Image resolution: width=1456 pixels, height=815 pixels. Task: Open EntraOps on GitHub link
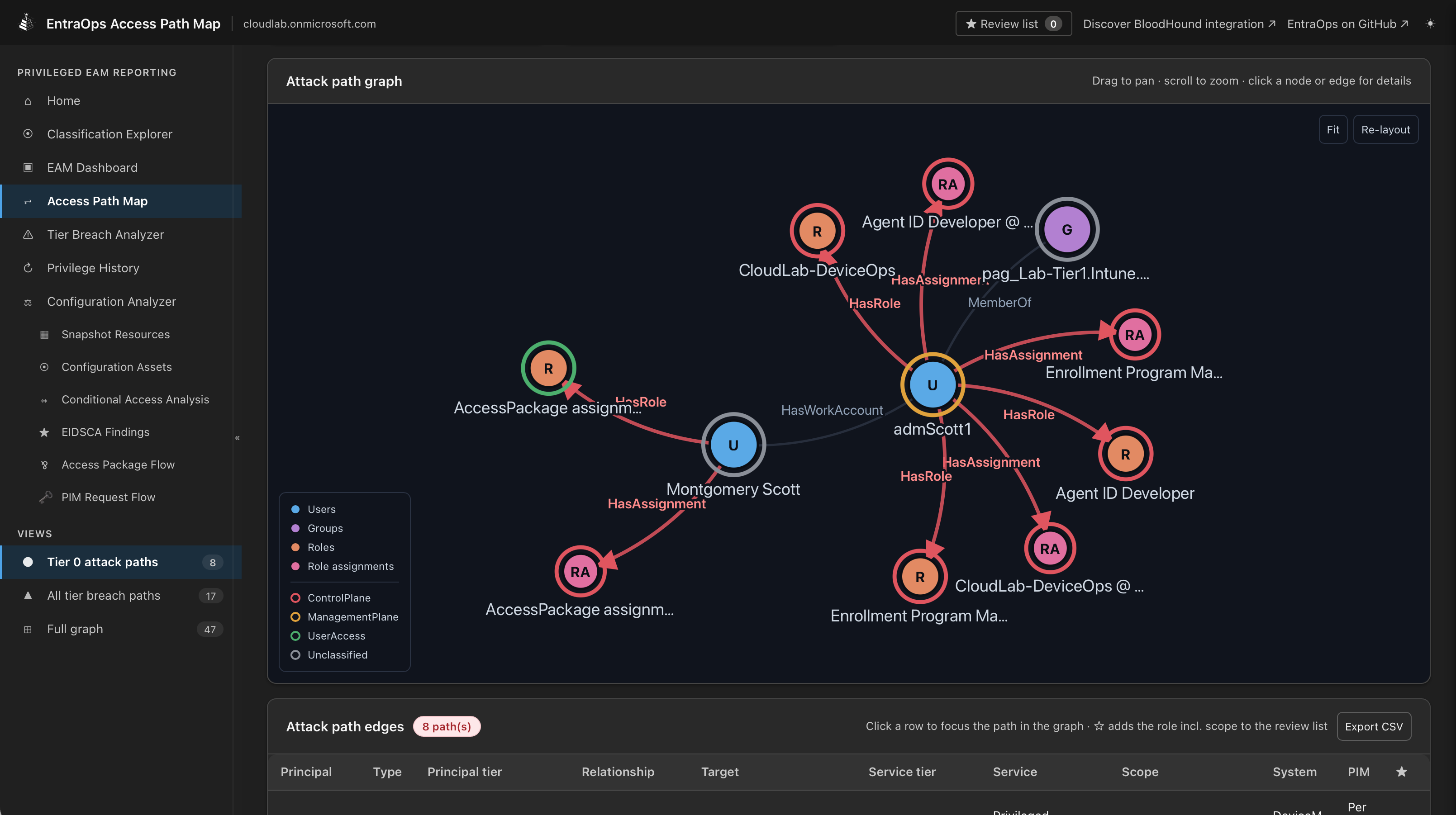[1347, 24]
